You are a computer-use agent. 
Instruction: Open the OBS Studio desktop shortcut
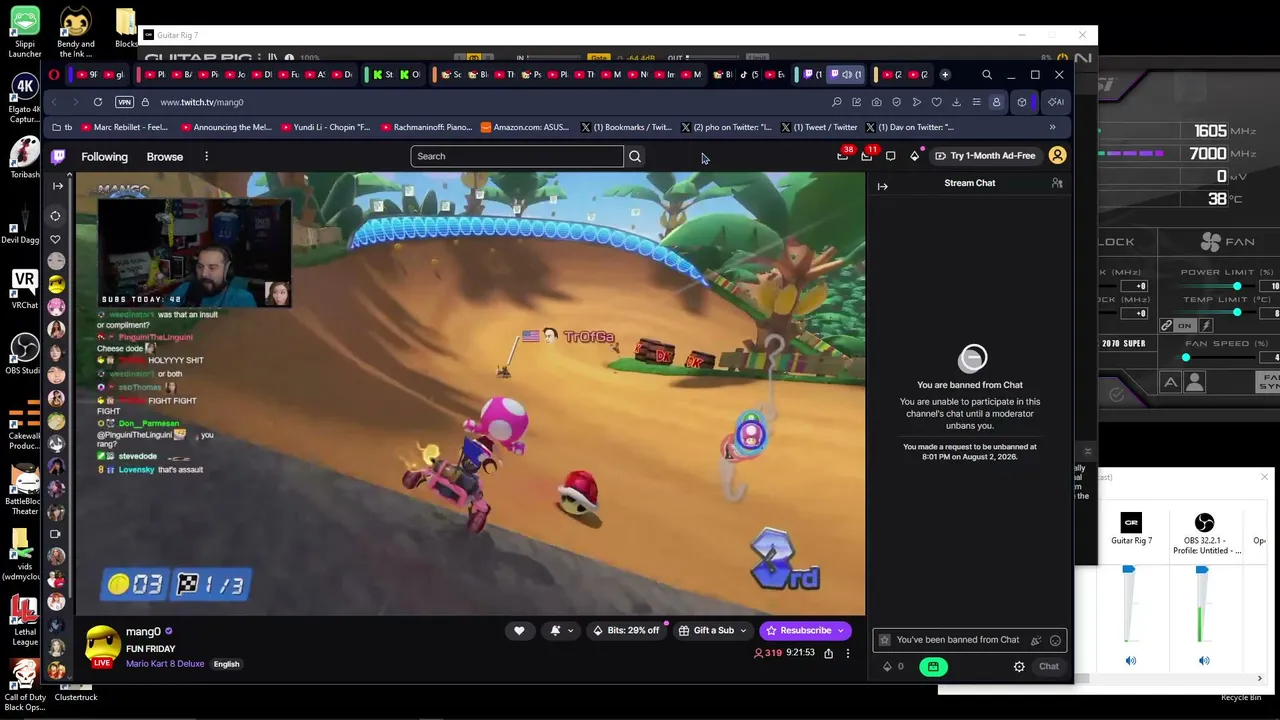pyautogui.click(x=24, y=355)
